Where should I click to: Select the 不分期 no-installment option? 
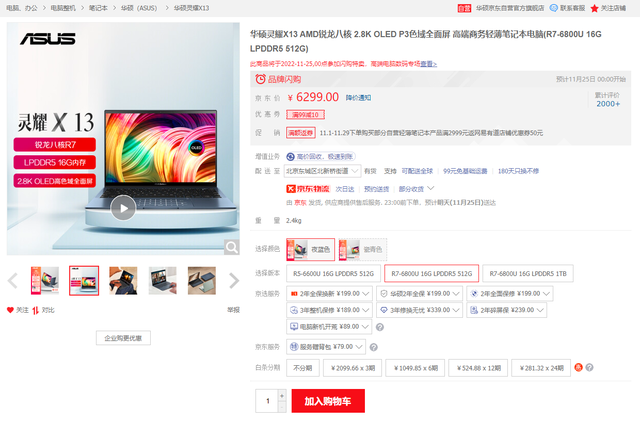302,368
